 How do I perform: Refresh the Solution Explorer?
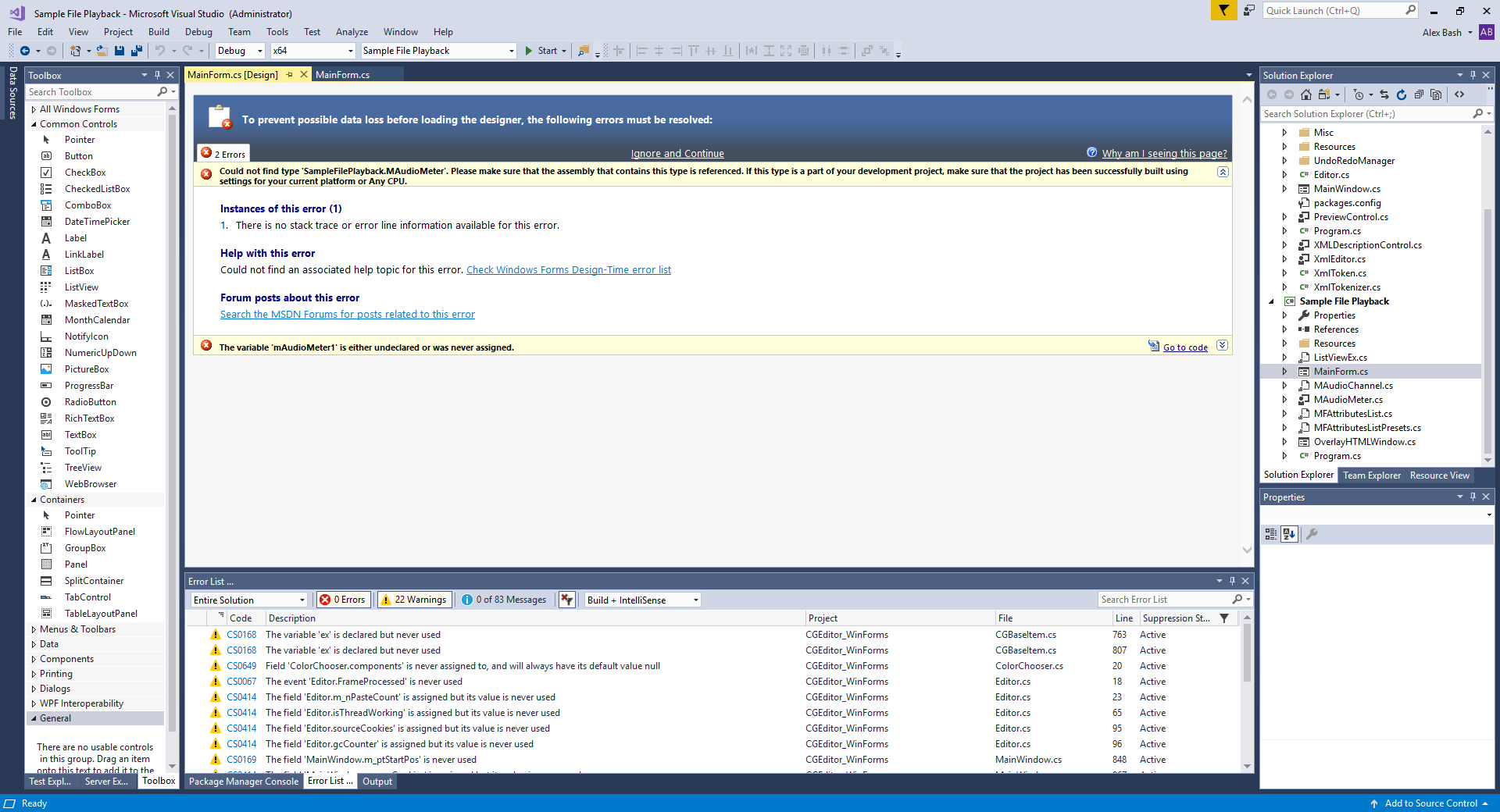click(1402, 94)
